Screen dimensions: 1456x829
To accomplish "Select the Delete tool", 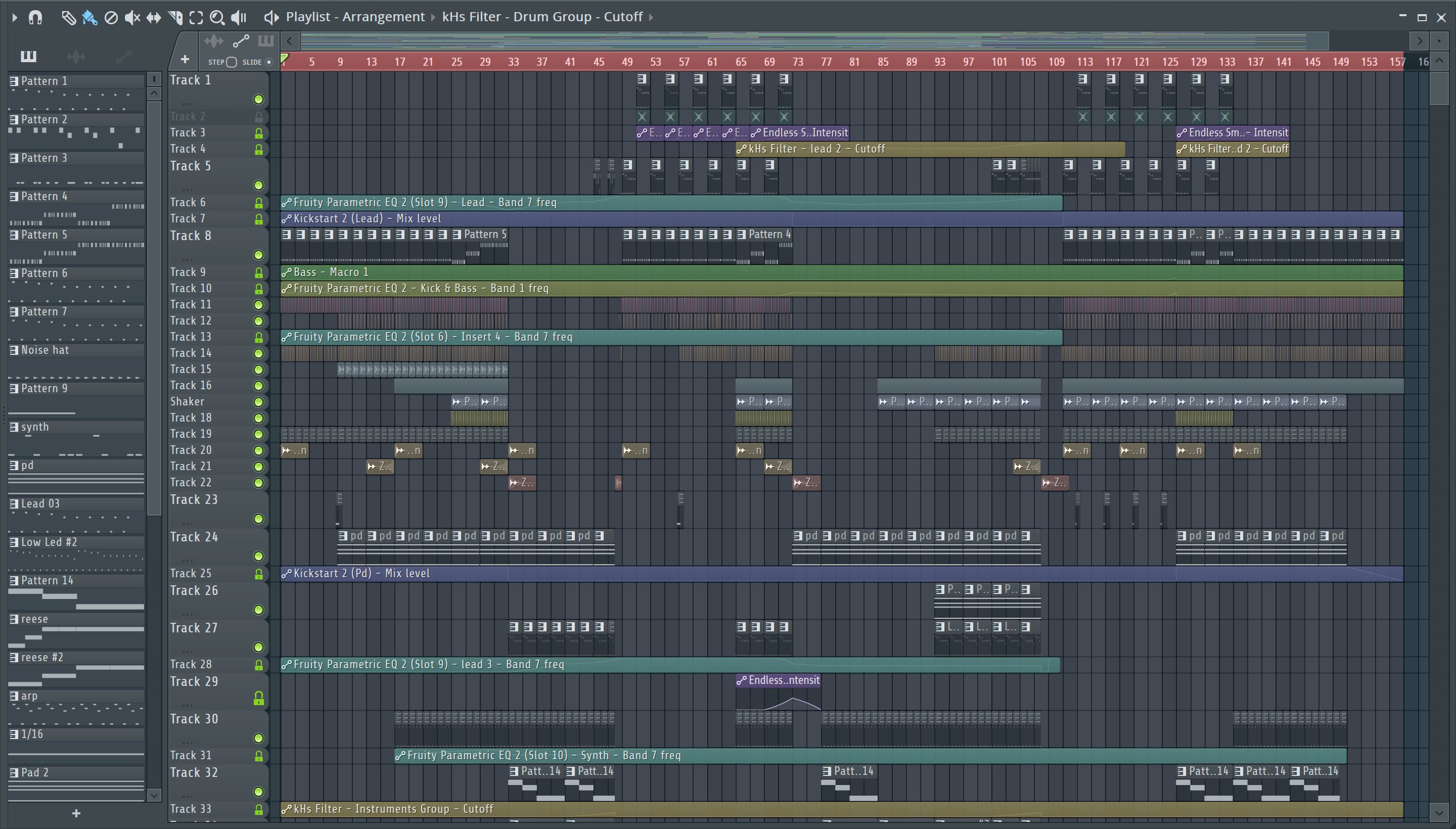I will tap(111, 18).
